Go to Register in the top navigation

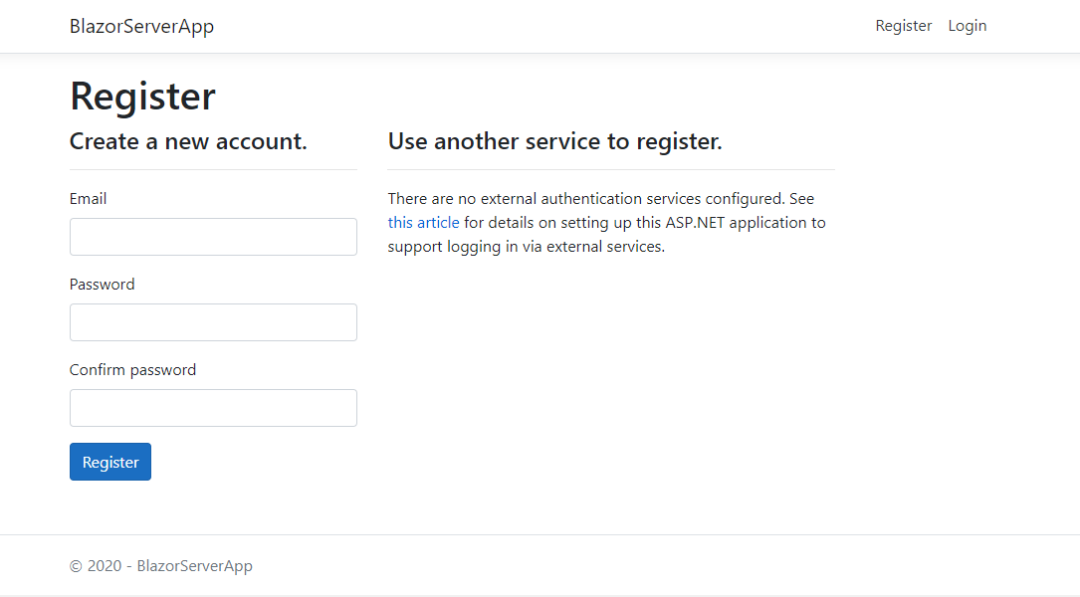[x=903, y=26]
